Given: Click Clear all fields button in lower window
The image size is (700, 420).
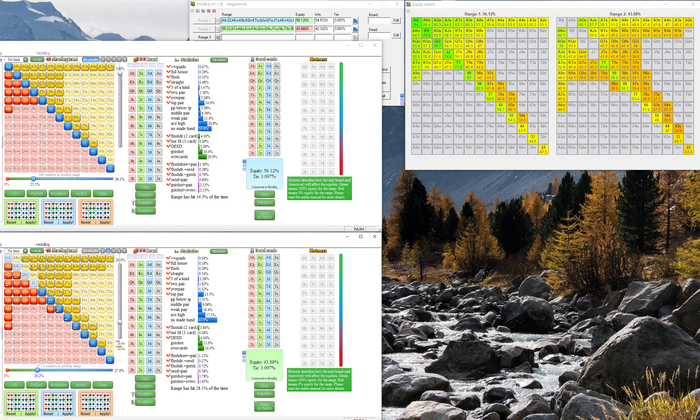Looking at the screenshot, I should (x=264, y=406).
